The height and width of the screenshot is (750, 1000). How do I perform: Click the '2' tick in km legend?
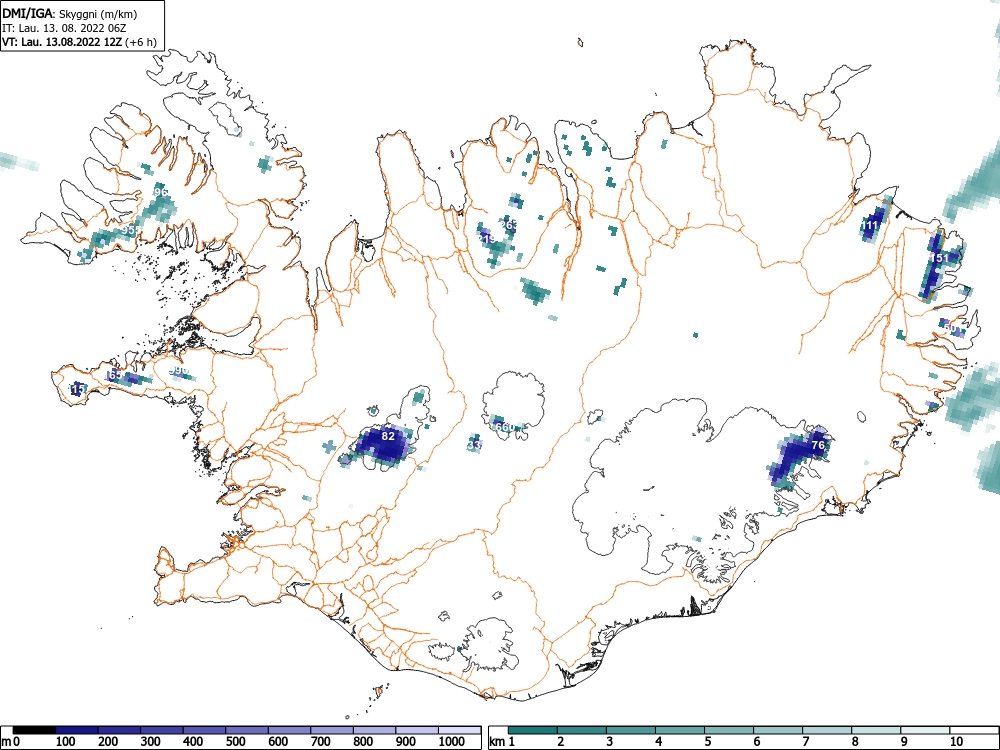tap(561, 742)
